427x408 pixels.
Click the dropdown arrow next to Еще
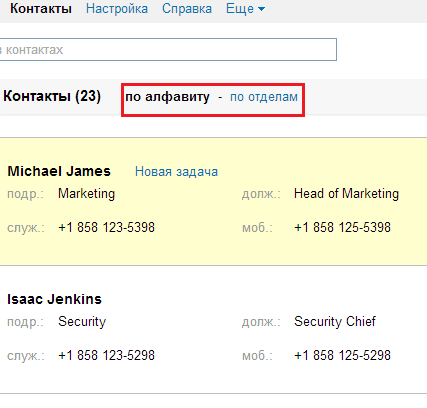262,9
